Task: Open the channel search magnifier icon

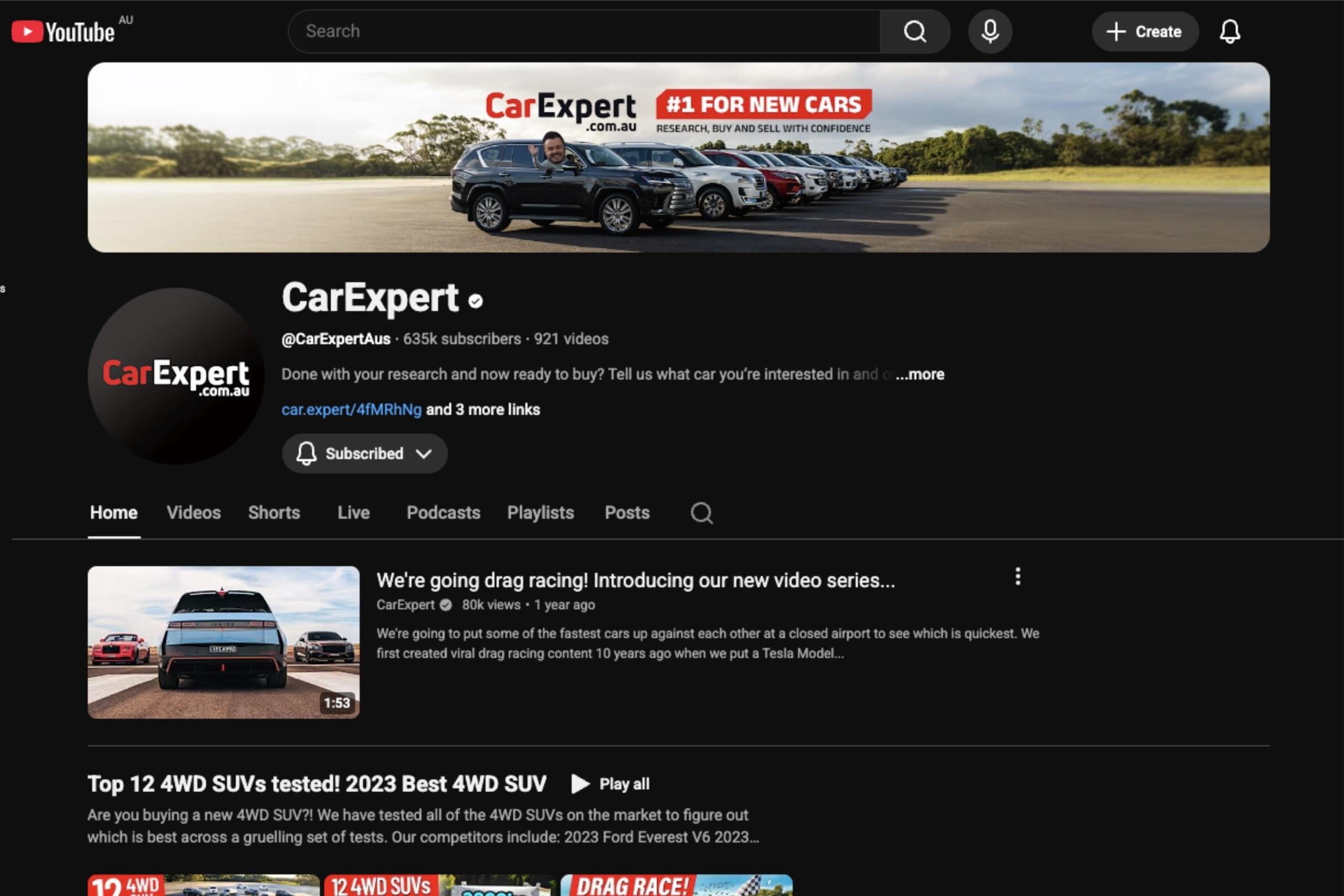Action: 701,513
